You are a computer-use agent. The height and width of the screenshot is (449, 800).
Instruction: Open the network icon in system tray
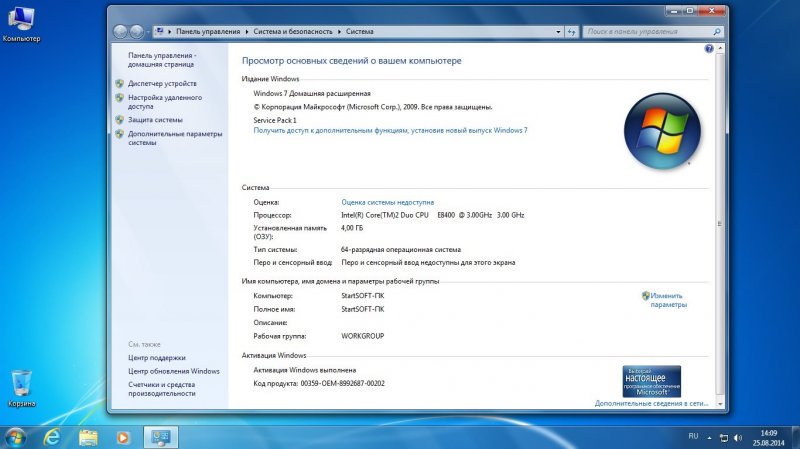[723, 438]
